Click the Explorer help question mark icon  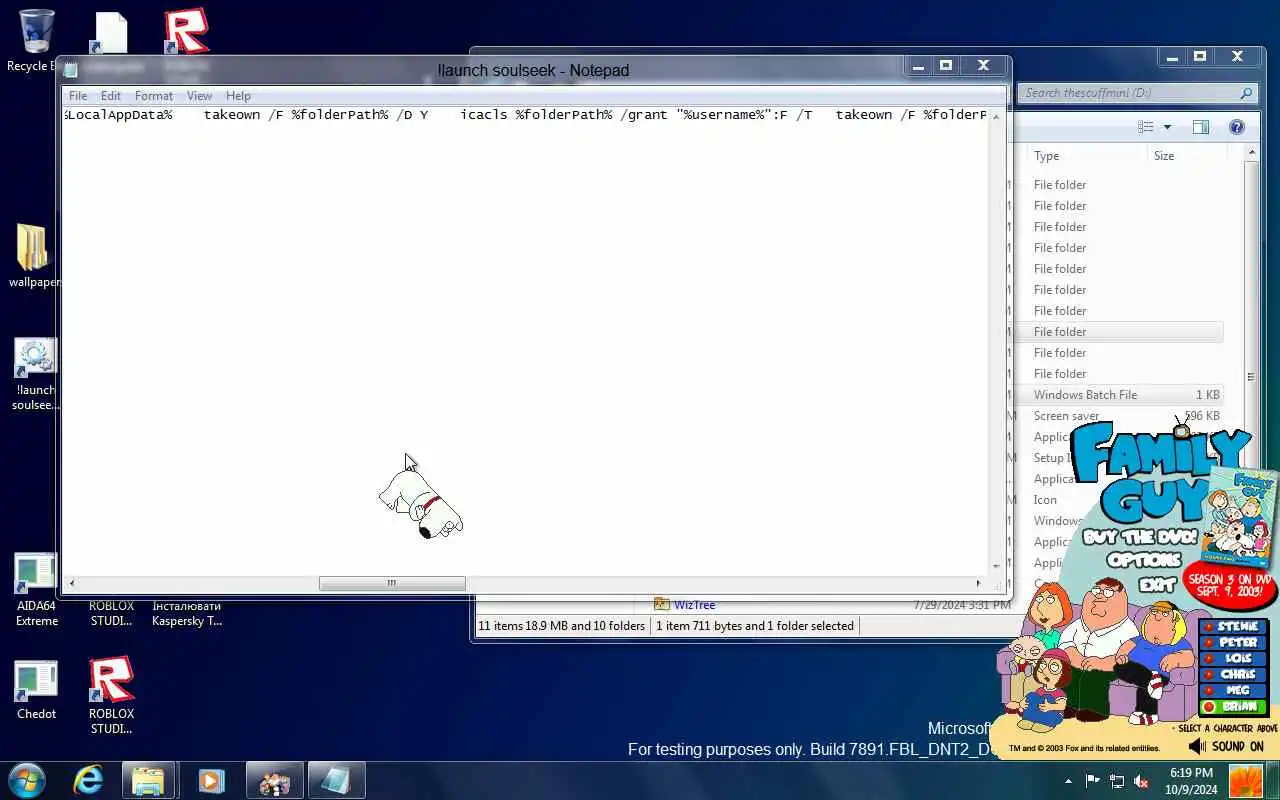1236,127
